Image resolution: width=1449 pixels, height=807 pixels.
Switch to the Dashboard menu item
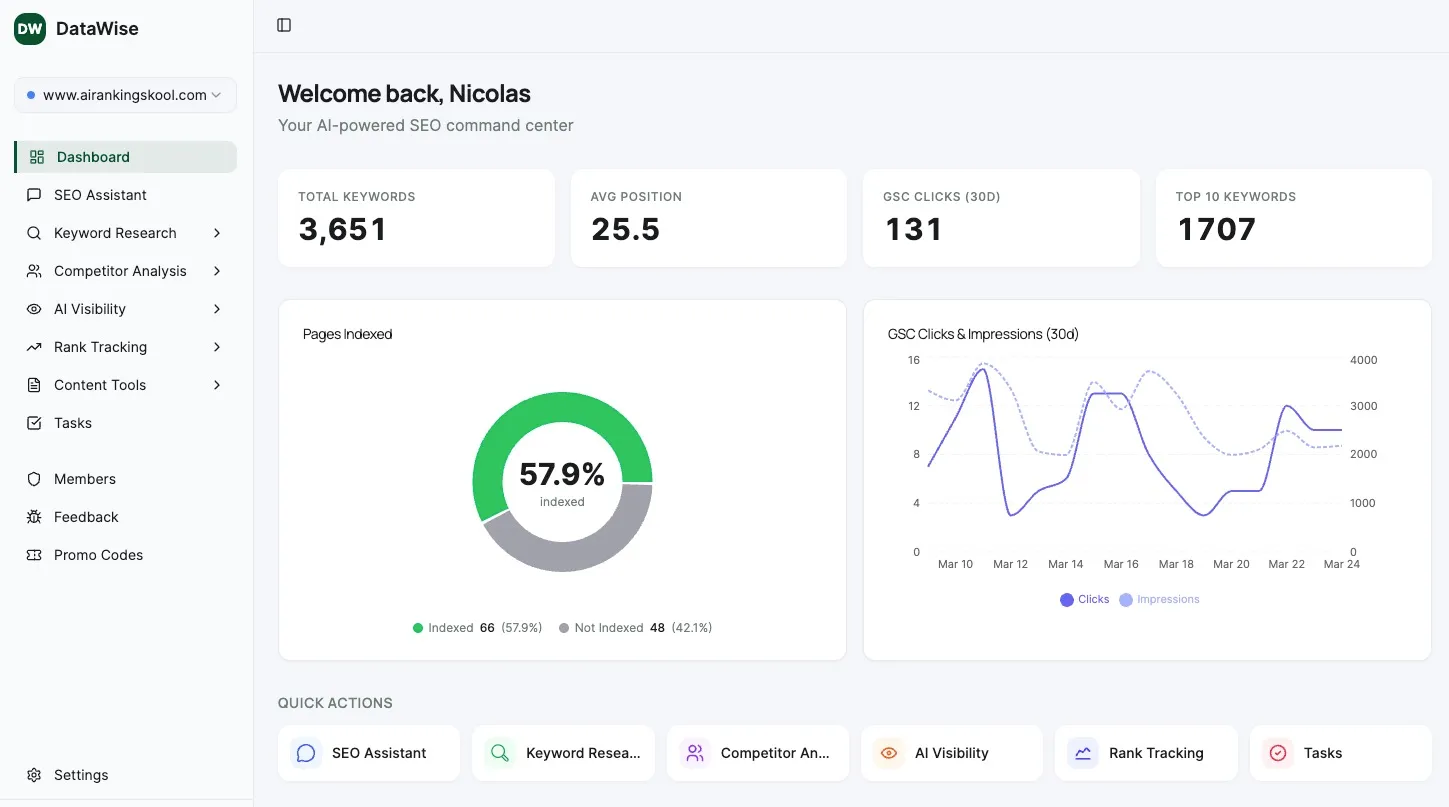coord(93,156)
